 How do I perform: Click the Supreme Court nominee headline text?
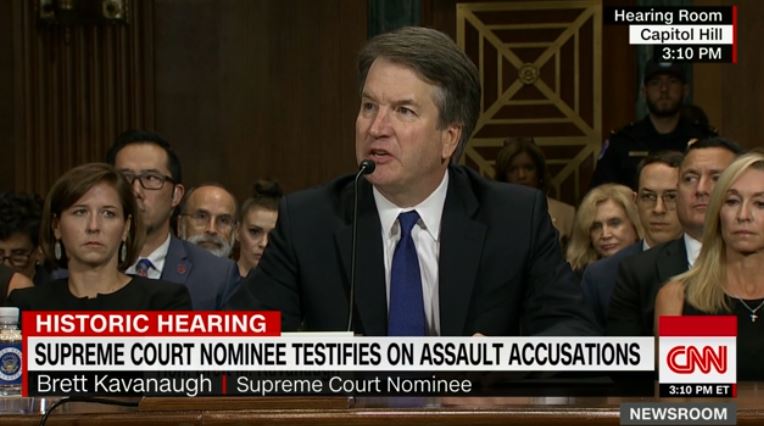(337, 354)
